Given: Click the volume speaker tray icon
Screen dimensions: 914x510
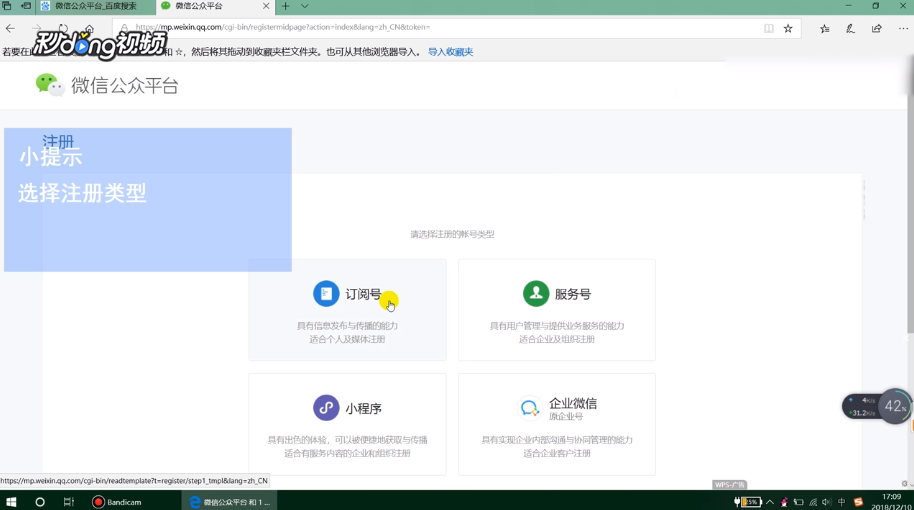Looking at the screenshot, I should pos(827,501).
